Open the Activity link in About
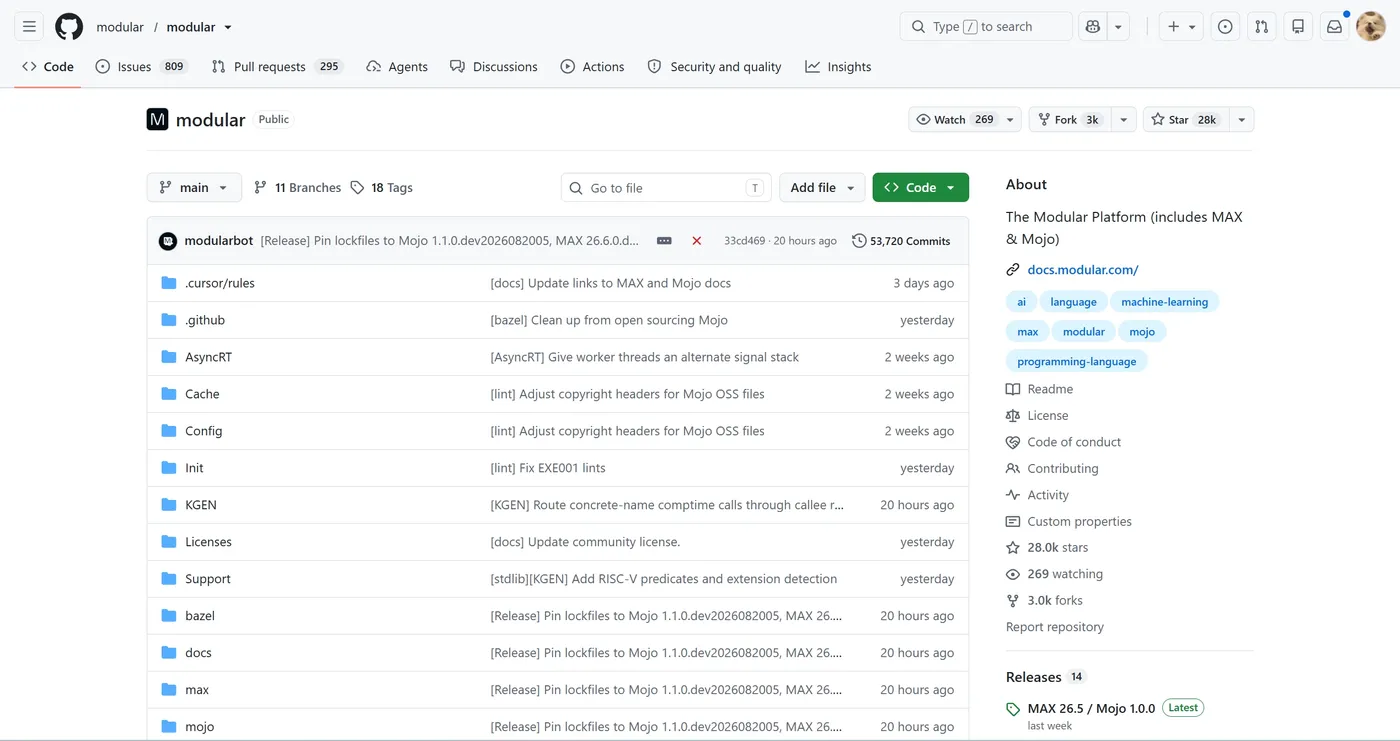This screenshot has height=741, width=1400. [1048, 495]
